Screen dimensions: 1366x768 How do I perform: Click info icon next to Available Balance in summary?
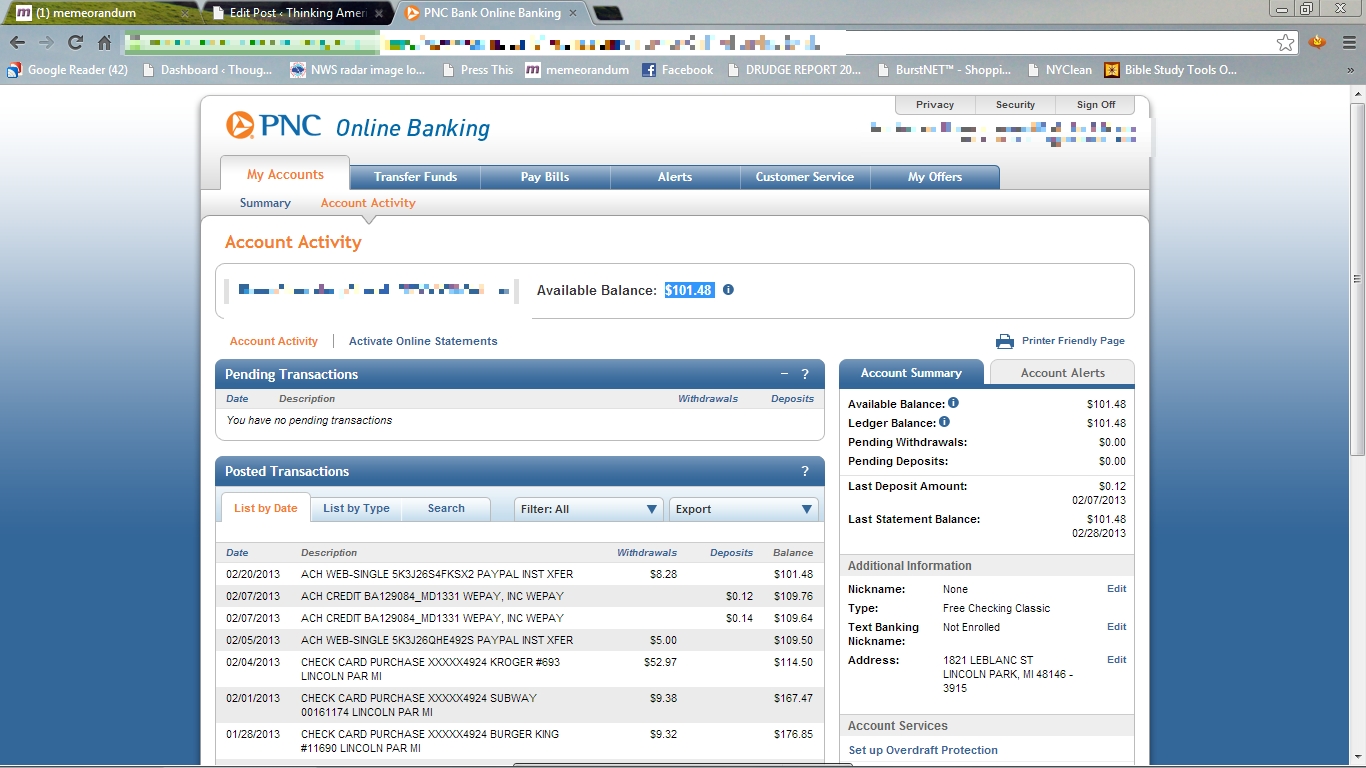[x=953, y=403]
